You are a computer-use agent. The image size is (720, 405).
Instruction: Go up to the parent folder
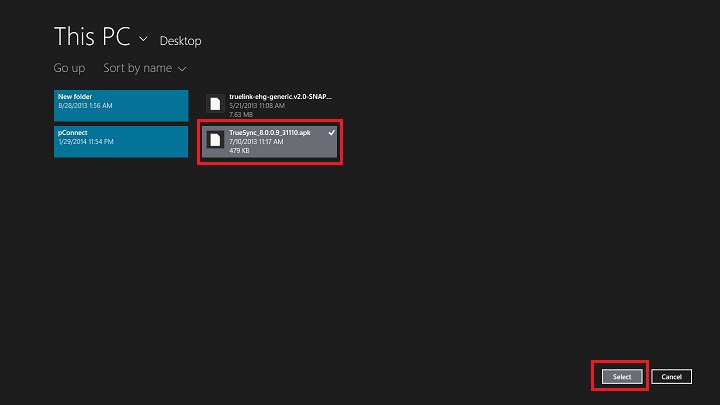pos(69,68)
